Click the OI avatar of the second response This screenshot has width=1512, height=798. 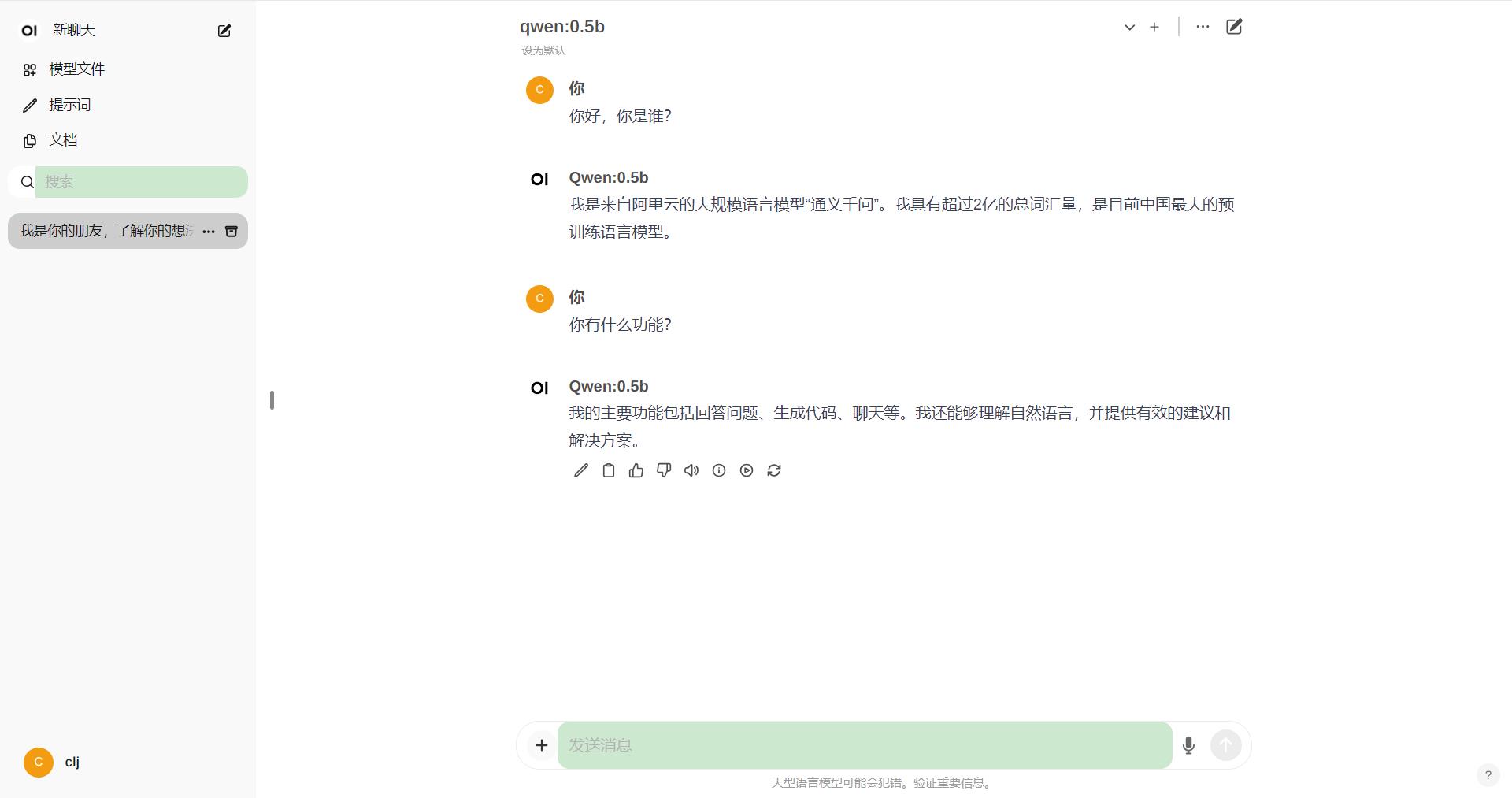click(539, 388)
